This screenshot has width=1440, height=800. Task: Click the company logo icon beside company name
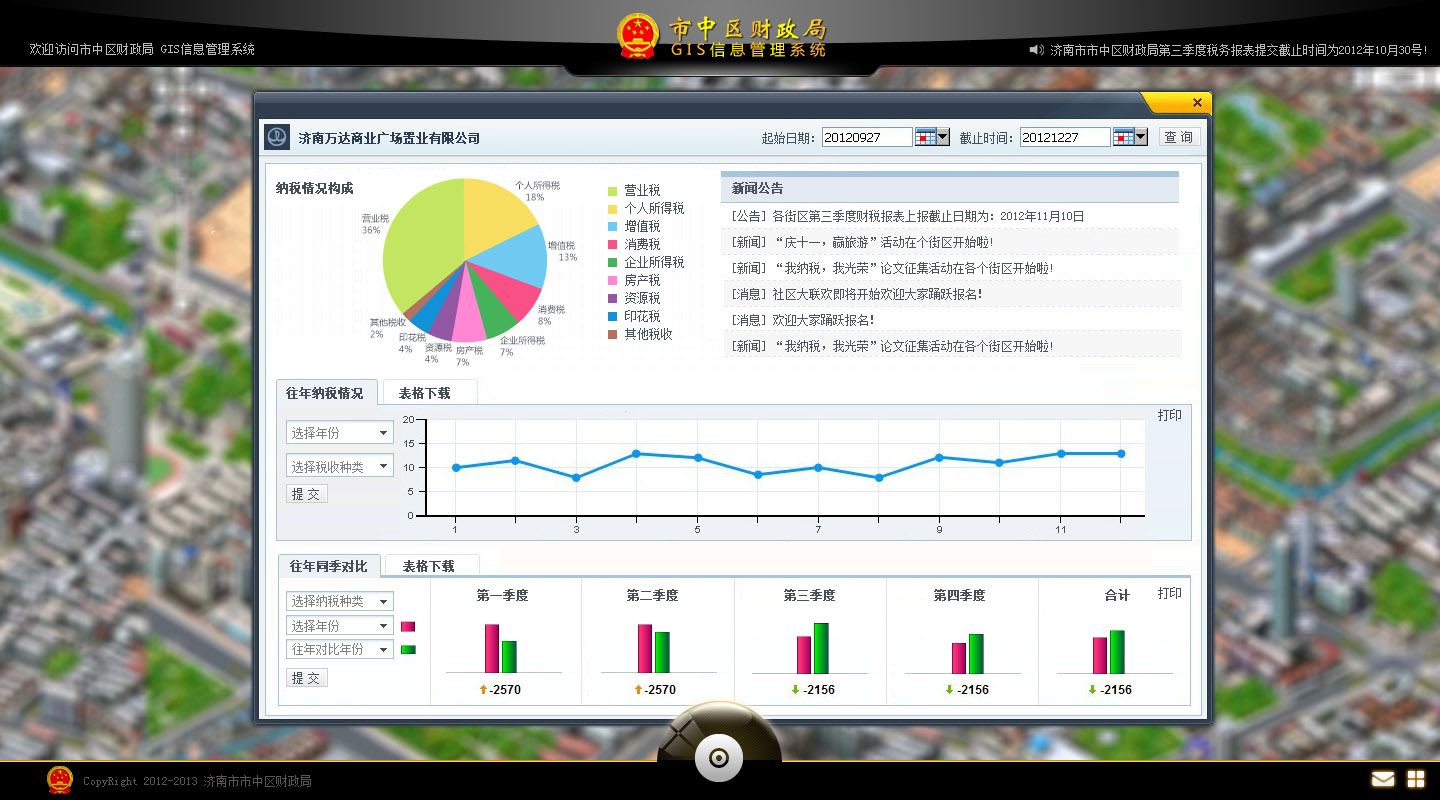277,137
